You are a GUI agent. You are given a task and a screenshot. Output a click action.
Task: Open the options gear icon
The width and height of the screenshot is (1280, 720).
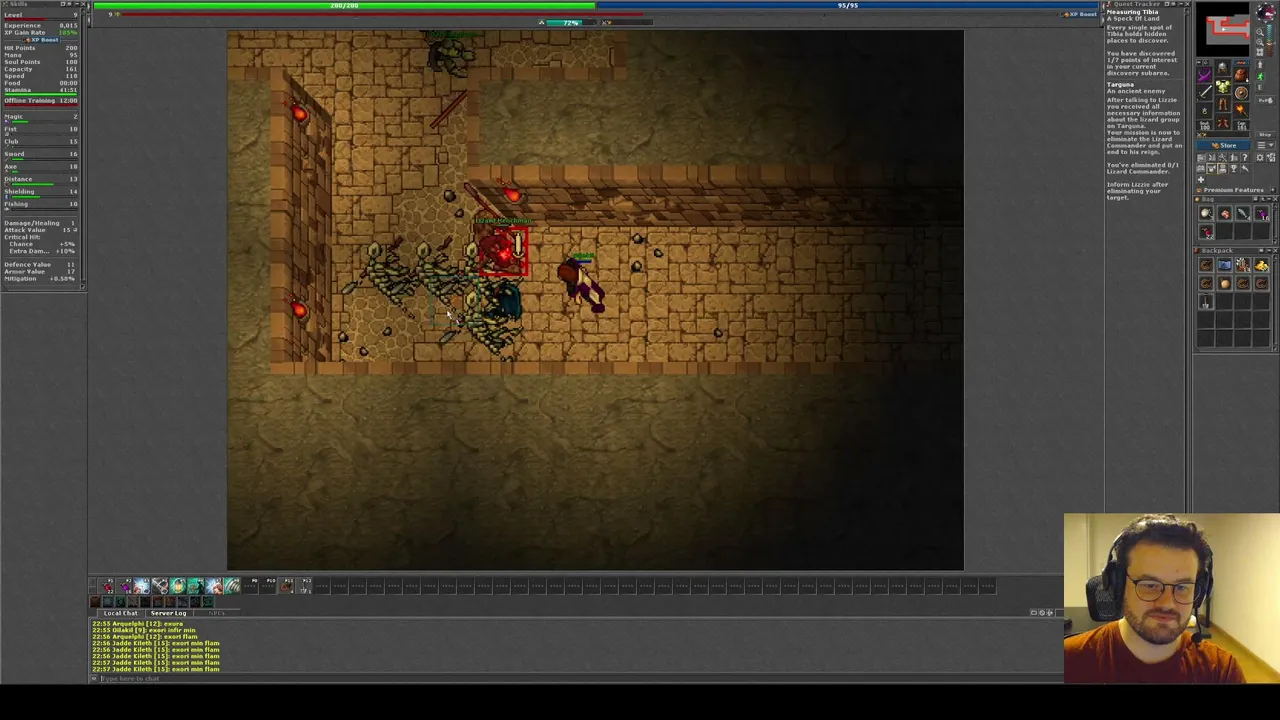pos(1260,157)
